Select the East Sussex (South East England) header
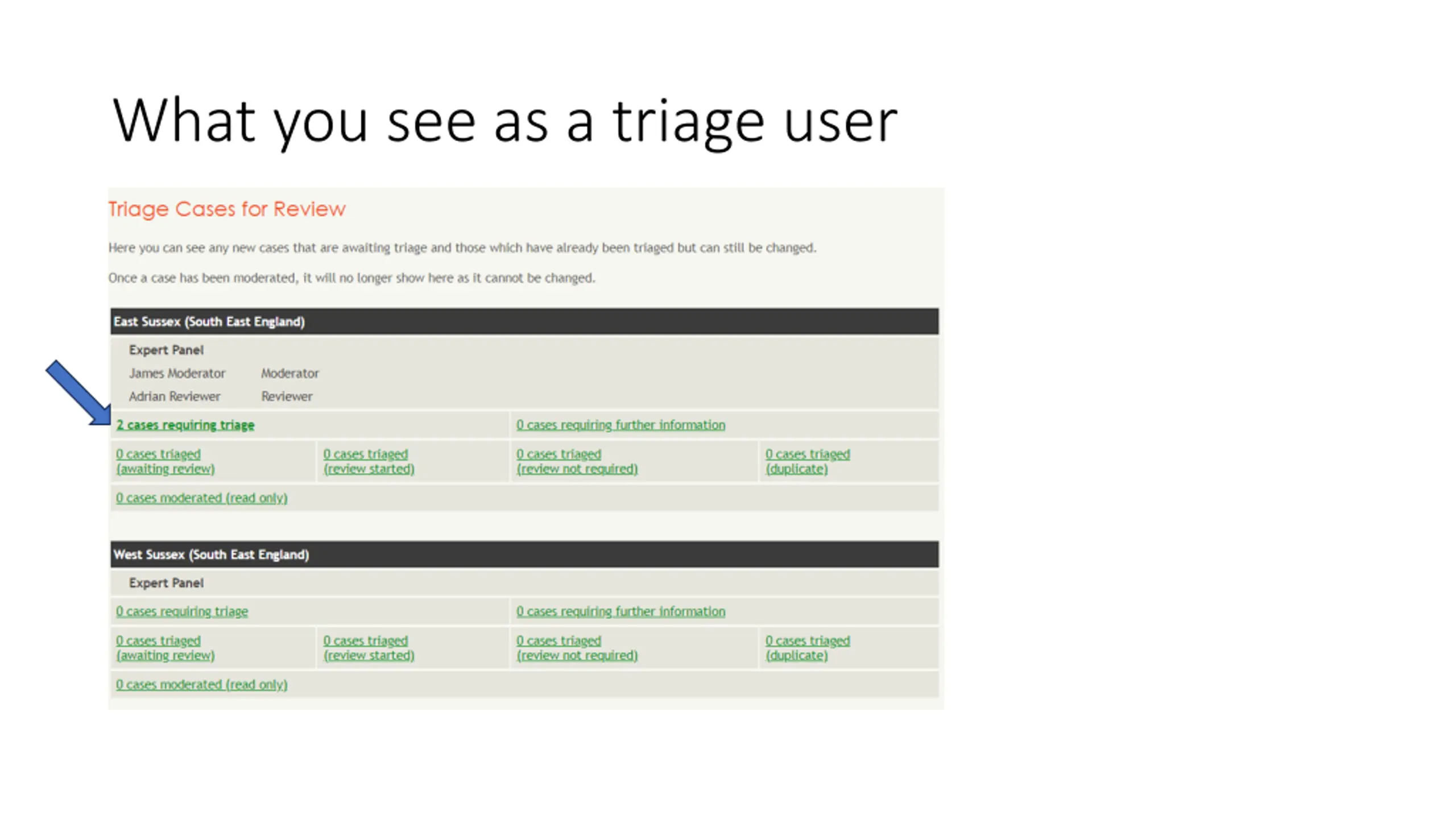This screenshot has height=819, width=1456. pyautogui.click(x=524, y=321)
